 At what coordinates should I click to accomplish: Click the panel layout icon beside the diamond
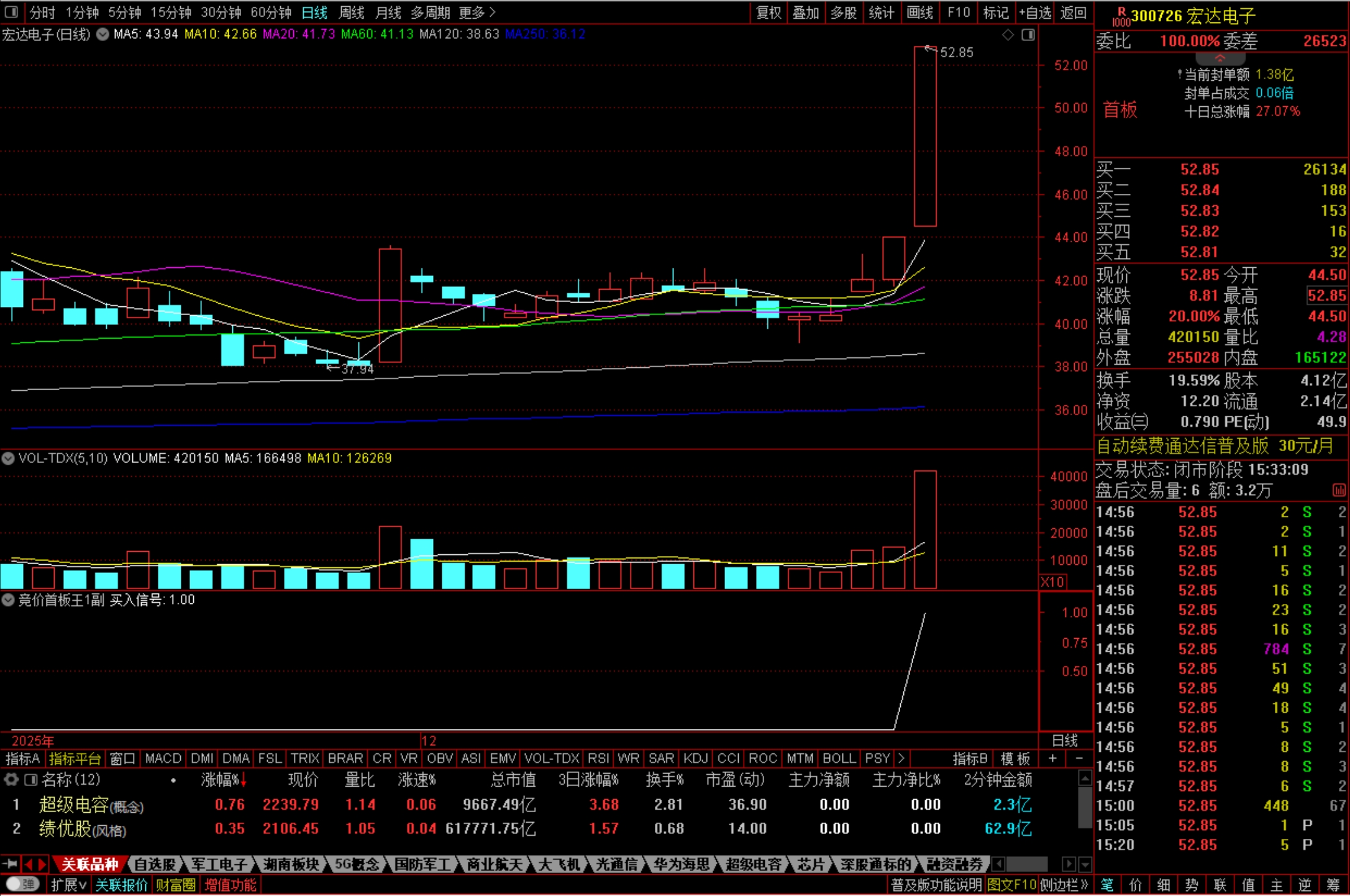pyautogui.click(x=1028, y=35)
